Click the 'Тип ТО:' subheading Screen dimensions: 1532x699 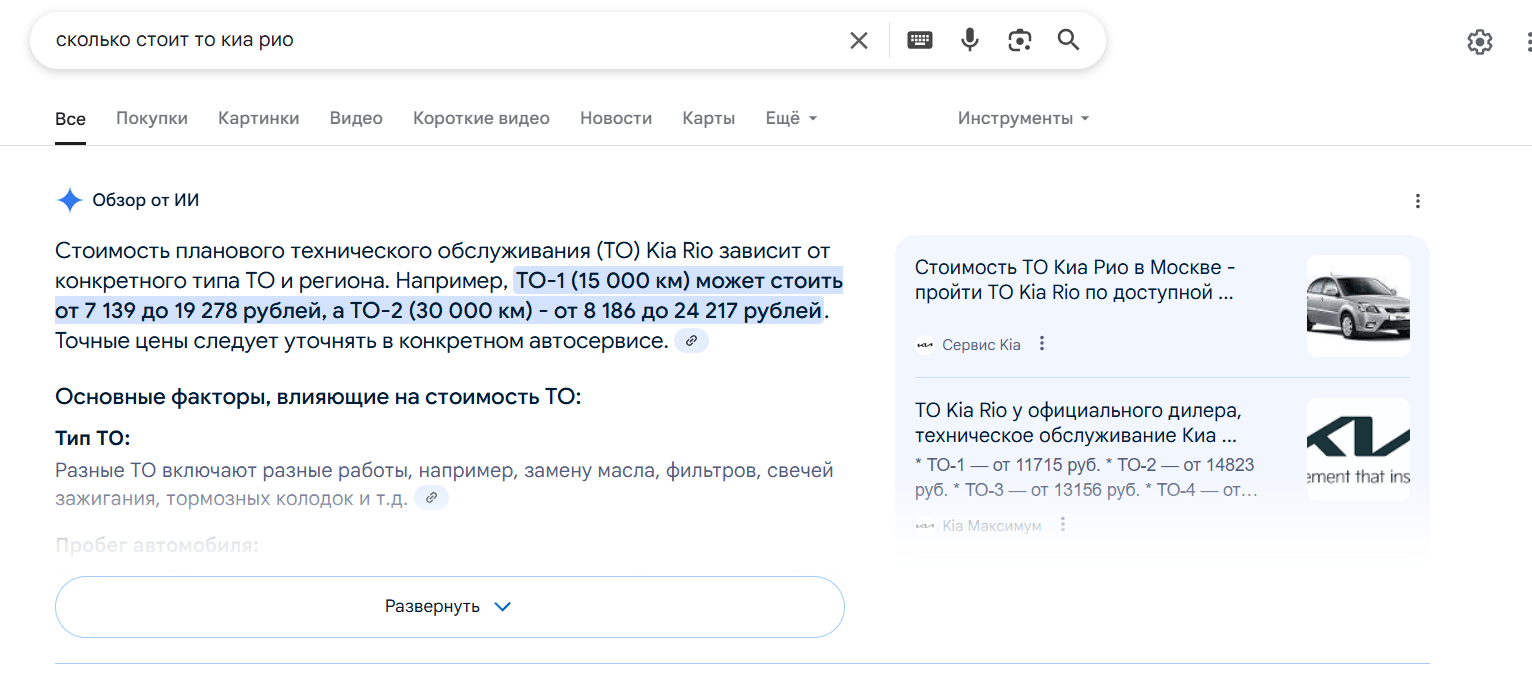pos(93,439)
